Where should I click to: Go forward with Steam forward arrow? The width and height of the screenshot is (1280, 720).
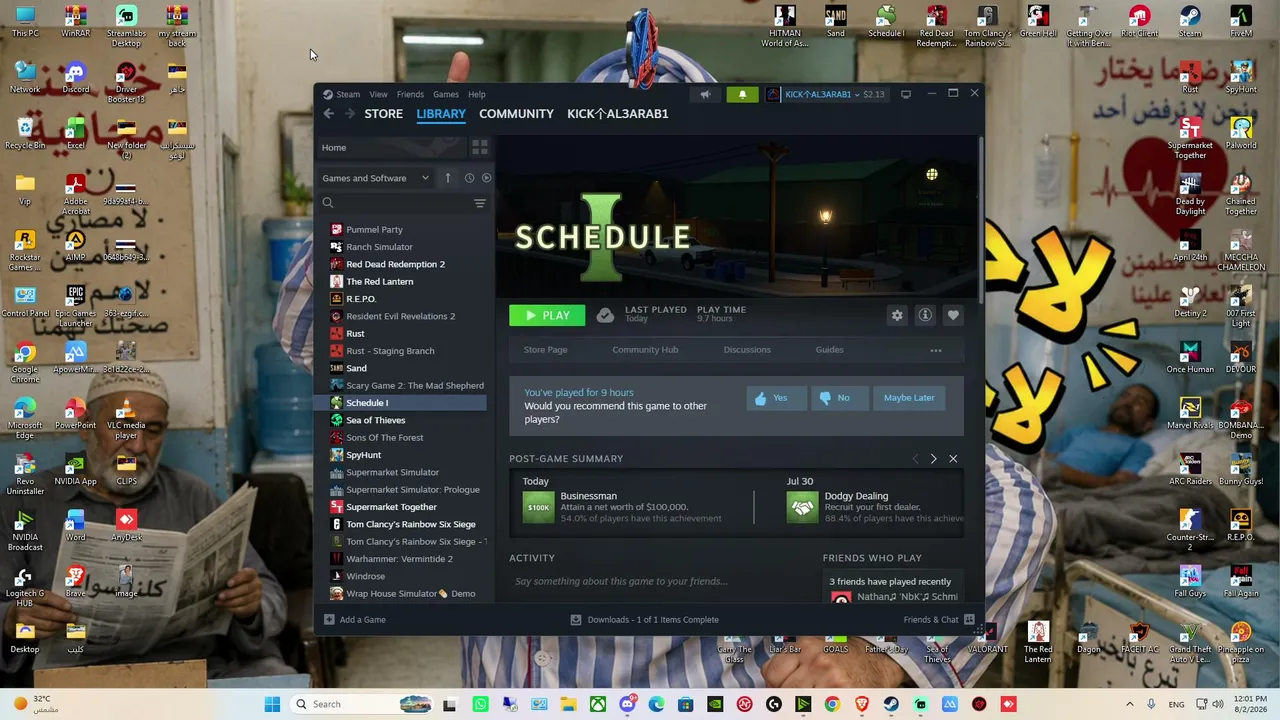pyautogui.click(x=349, y=114)
